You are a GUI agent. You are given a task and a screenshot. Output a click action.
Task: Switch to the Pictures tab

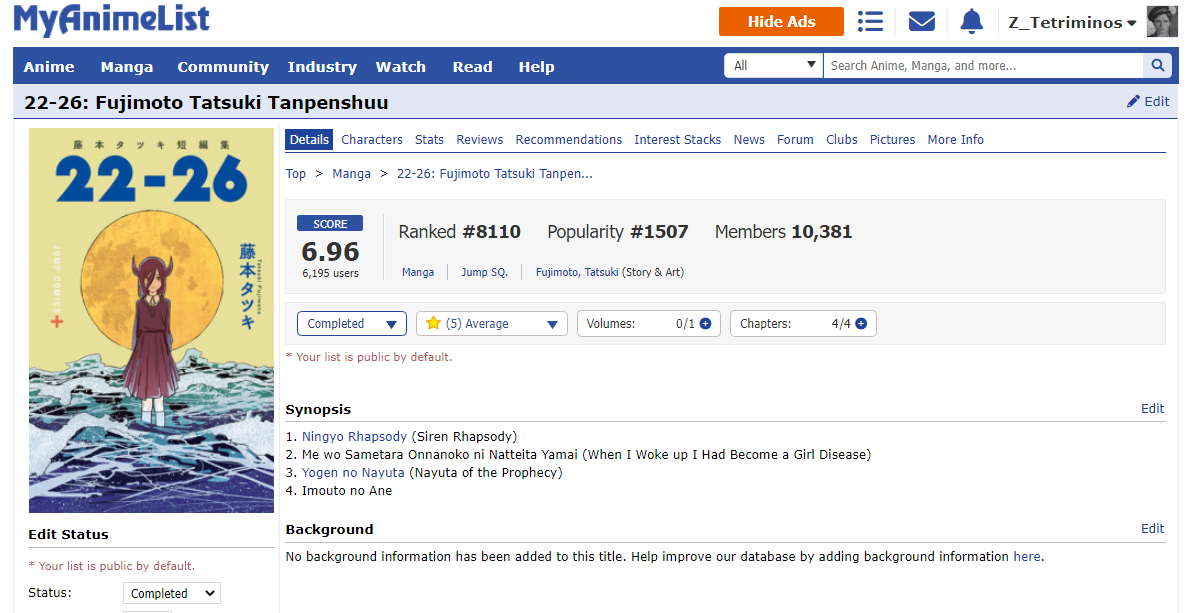(892, 140)
